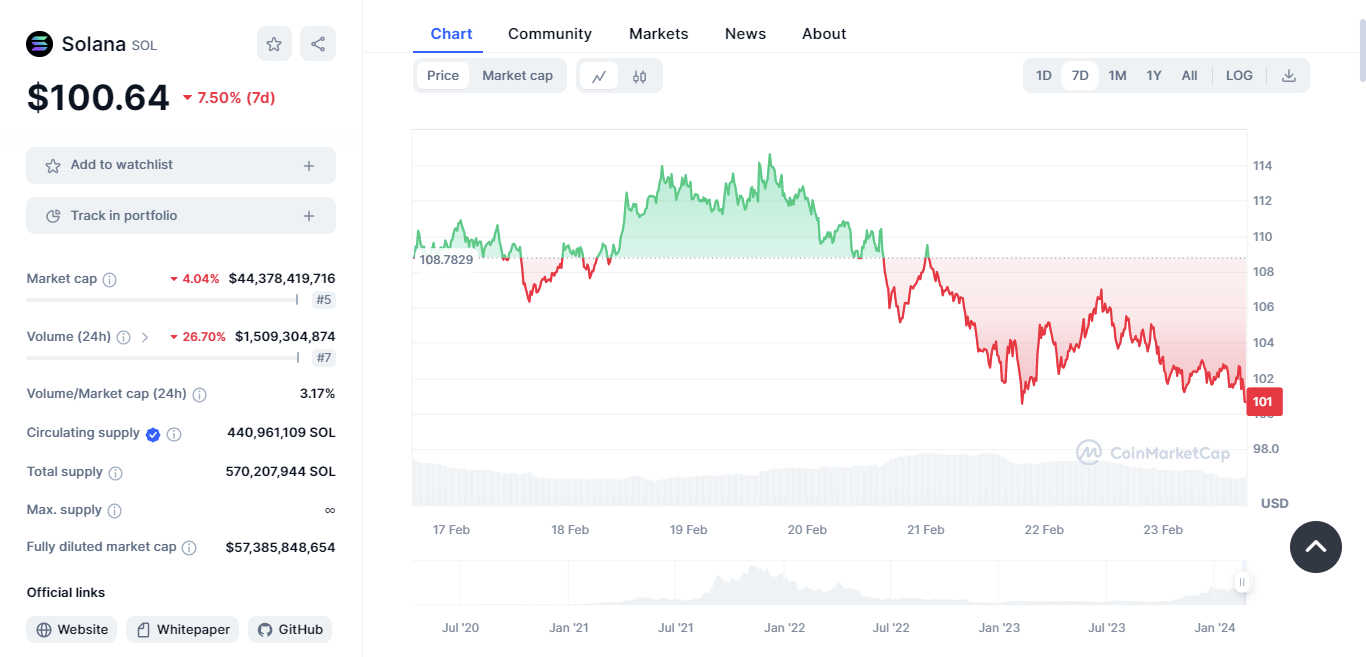The height and width of the screenshot is (657, 1366).
Task: Set chart range to All
Action: 1189,76
